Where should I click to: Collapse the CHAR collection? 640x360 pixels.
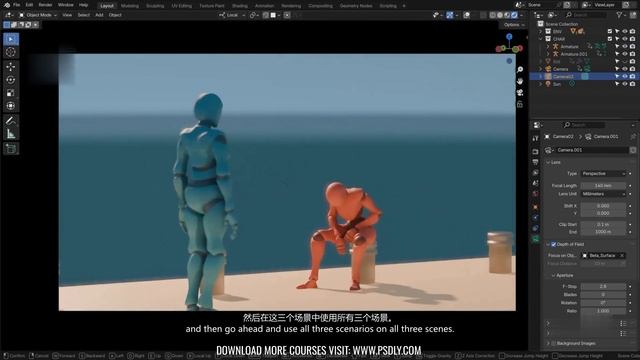(x=541, y=39)
